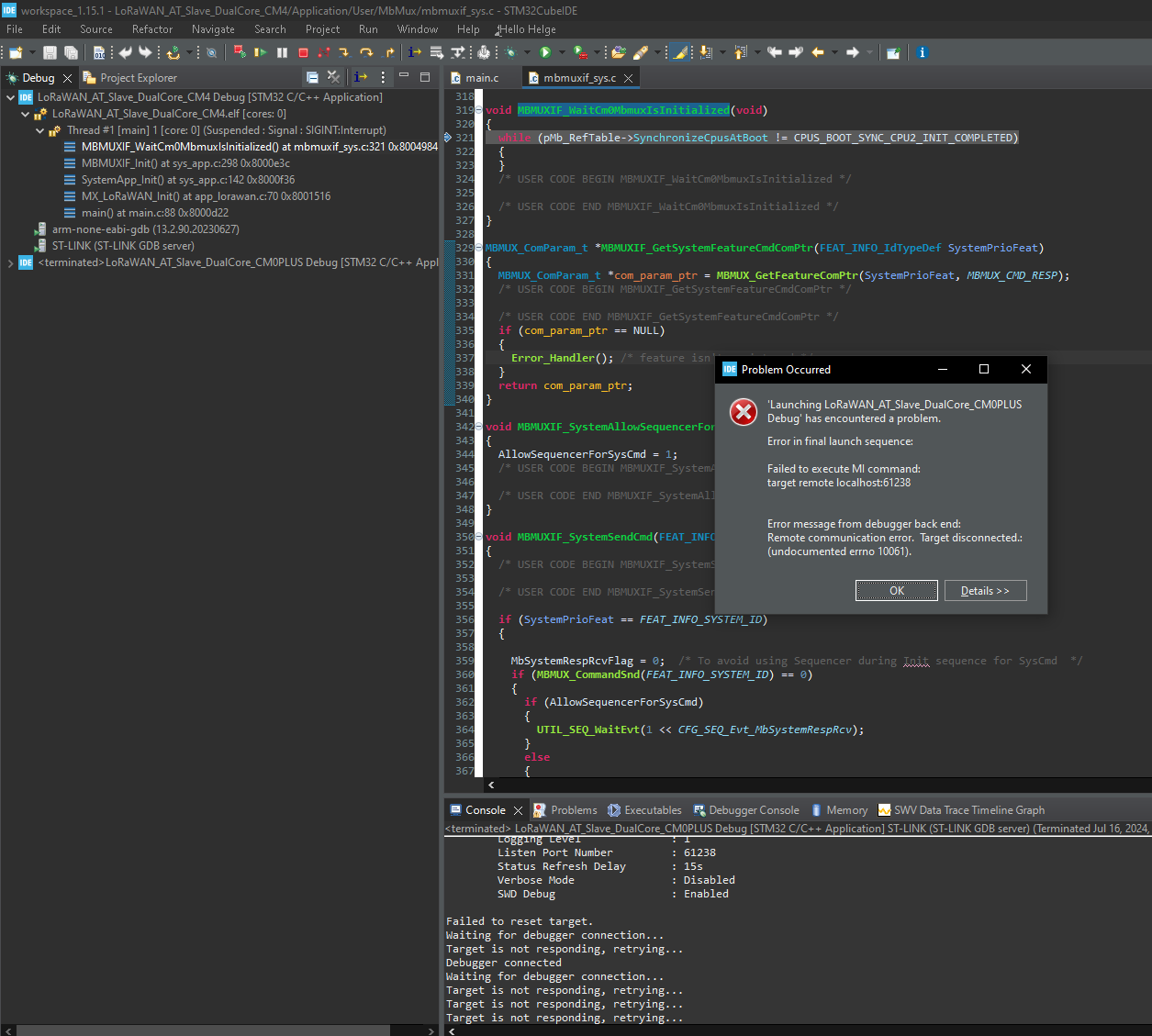Toggle the highlighter Mark Occurrences button
The height and width of the screenshot is (1036, 1152).
point(679,52)
